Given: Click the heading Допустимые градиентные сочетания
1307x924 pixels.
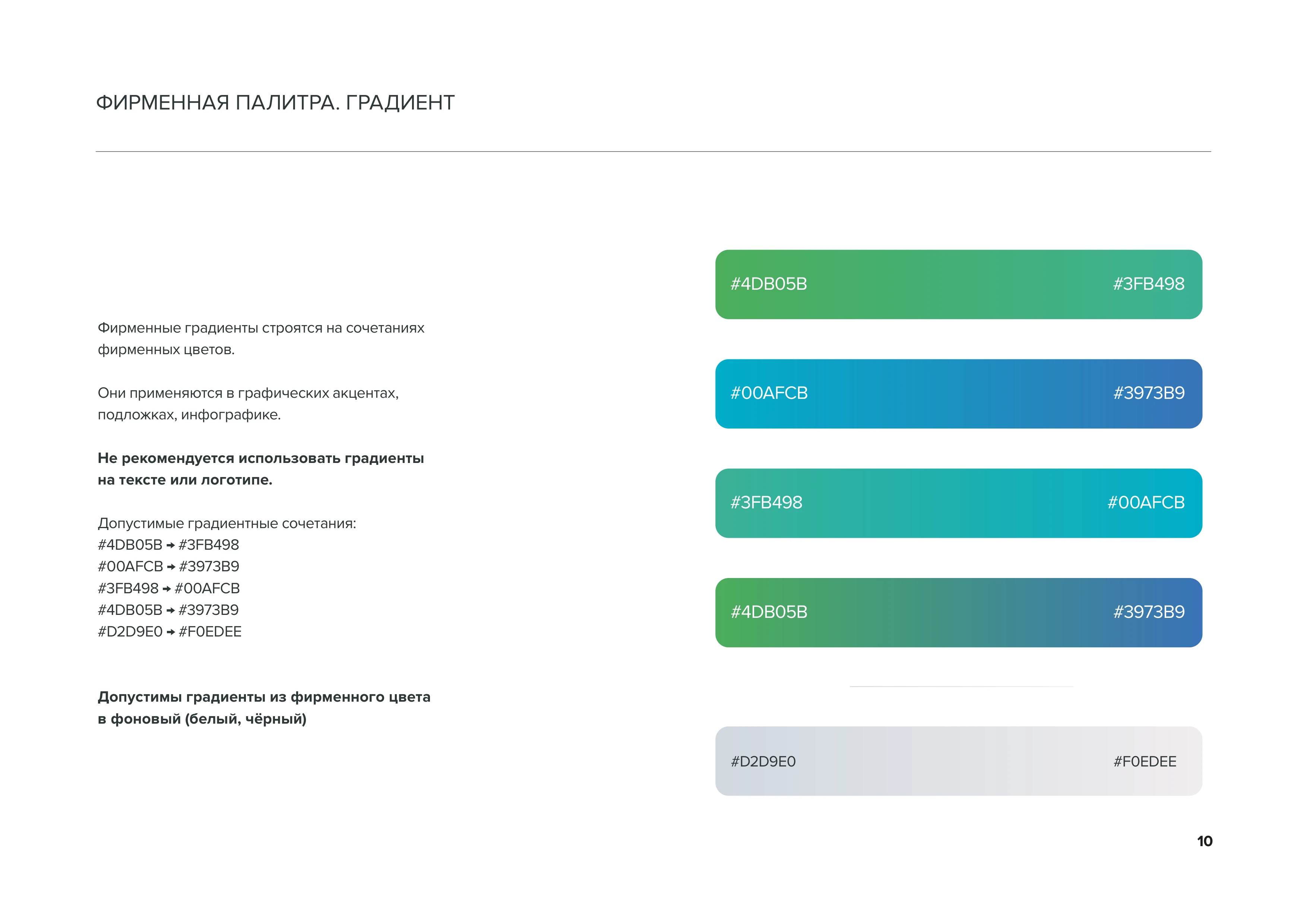Looking at the screenshot, I should click(x=227, y=523).
